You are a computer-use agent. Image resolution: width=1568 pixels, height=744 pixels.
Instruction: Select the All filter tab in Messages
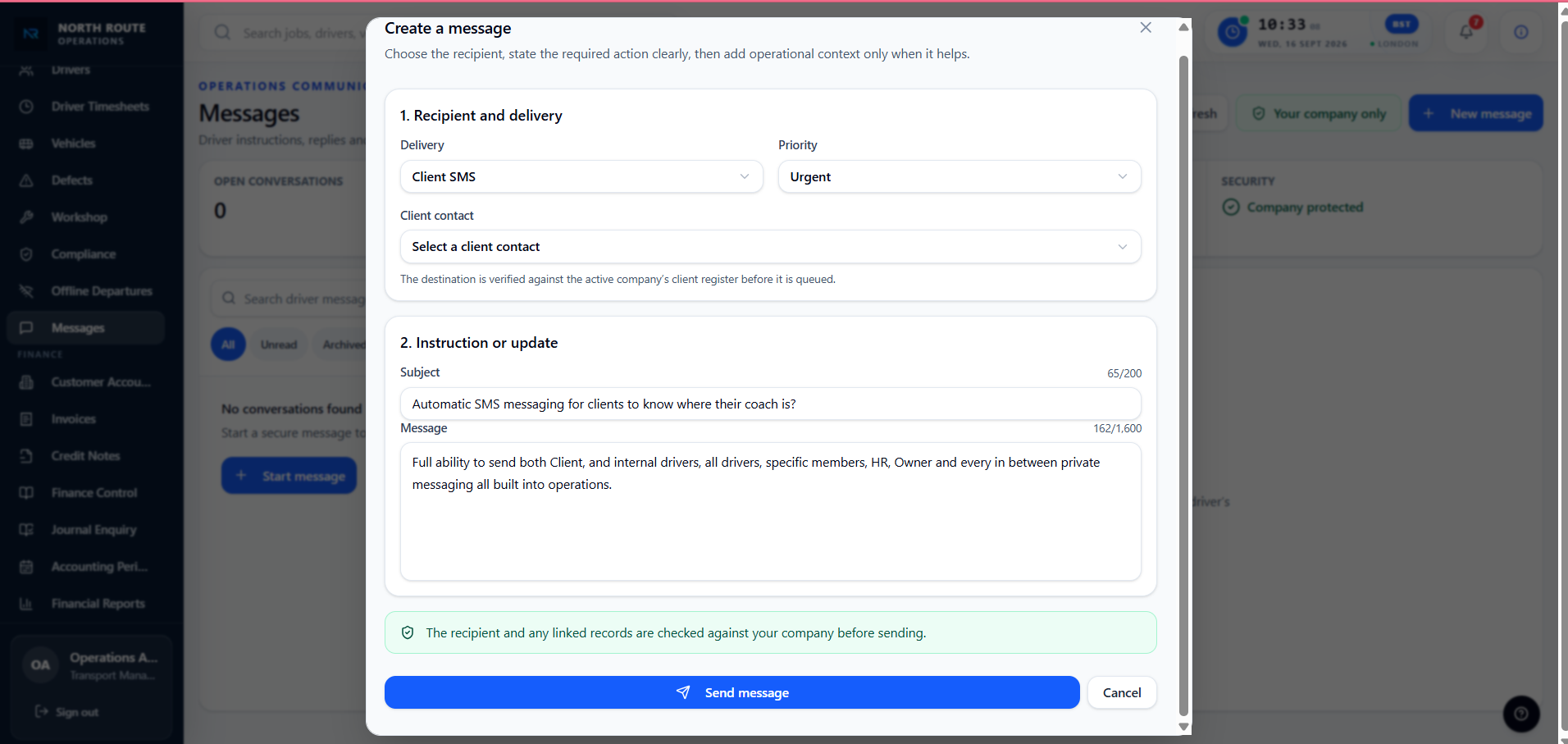(x=228, y=345)
